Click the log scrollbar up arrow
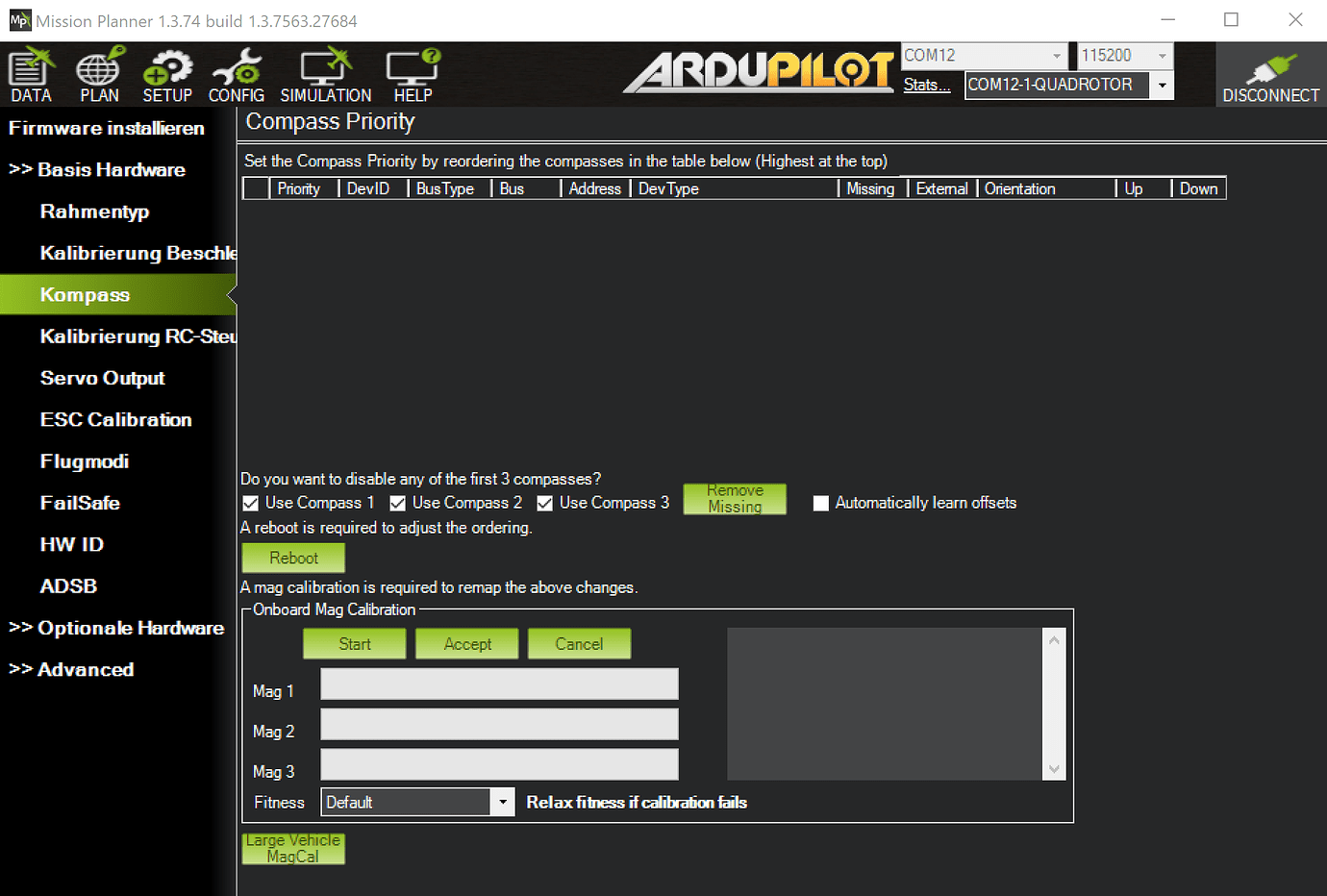The width and height of the screenshot is (1327, 896). (x=1054, y=639)
